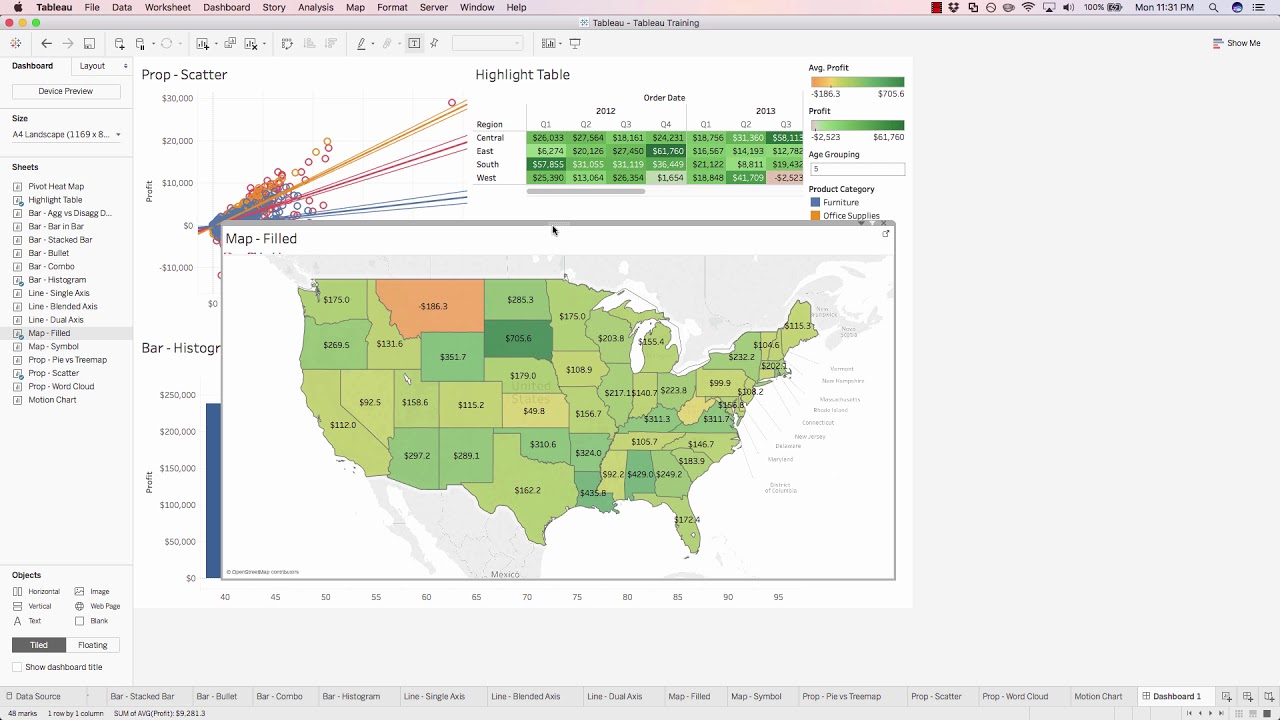Click the highlight pen icon
Screen dimensions: 1280x720
tap(361, 43)
